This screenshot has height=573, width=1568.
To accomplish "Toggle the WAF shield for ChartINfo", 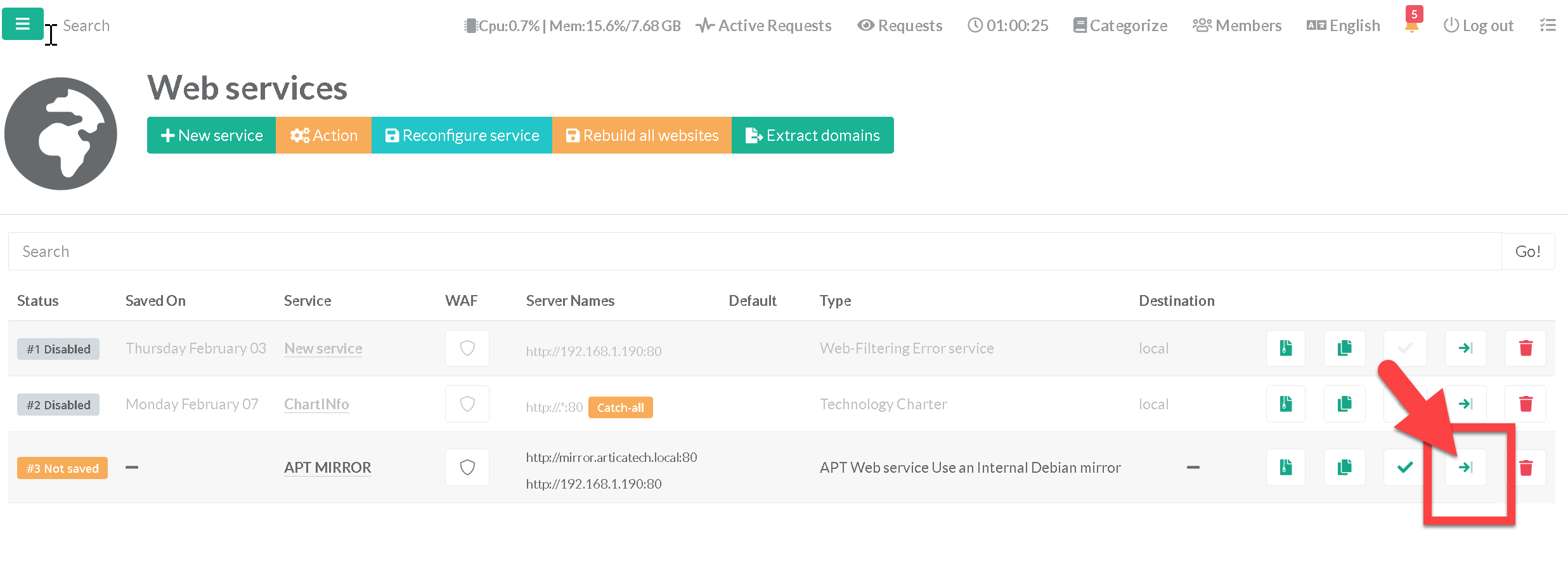I will coord(467,404).
